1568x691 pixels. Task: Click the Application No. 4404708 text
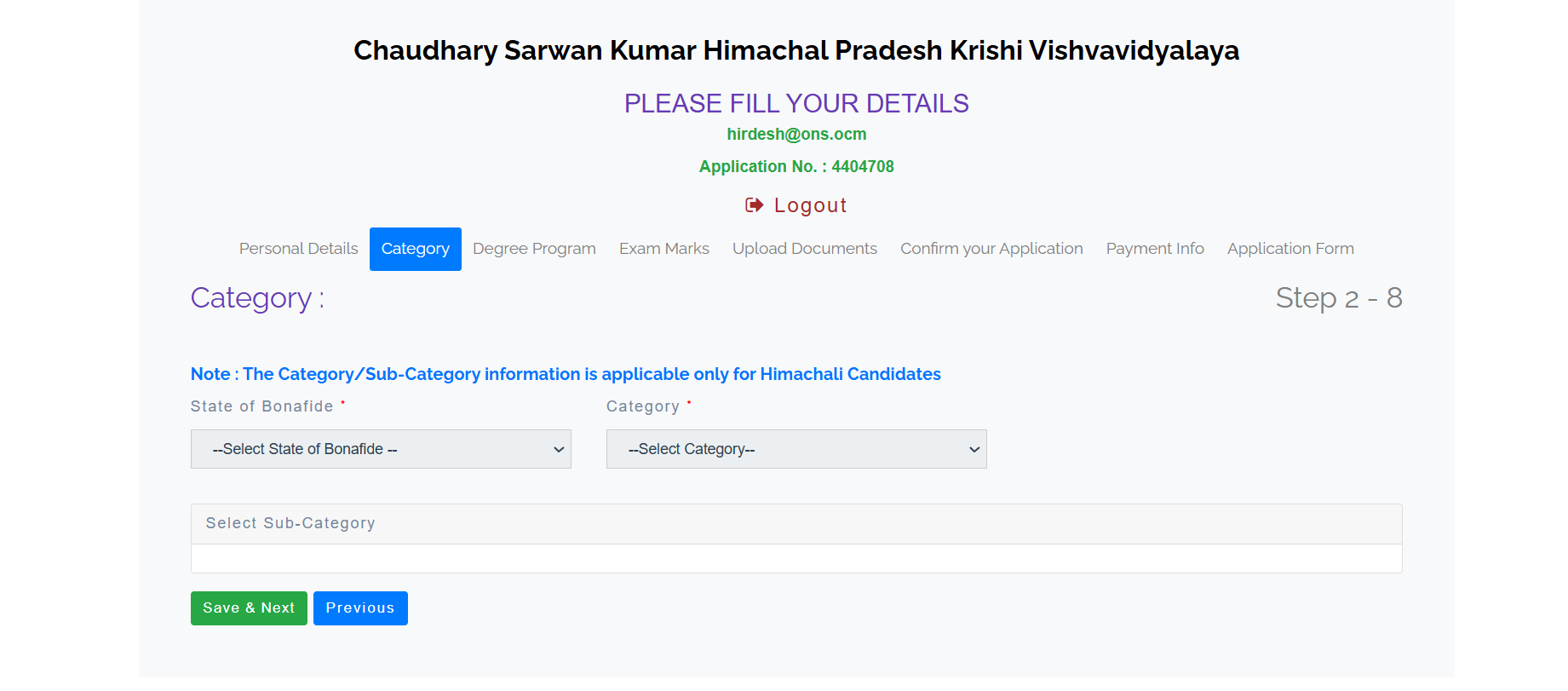[x=796, y=167]
